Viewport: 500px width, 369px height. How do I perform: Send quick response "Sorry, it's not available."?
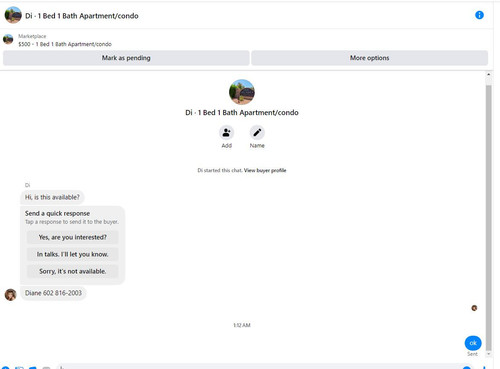[72, 271]
